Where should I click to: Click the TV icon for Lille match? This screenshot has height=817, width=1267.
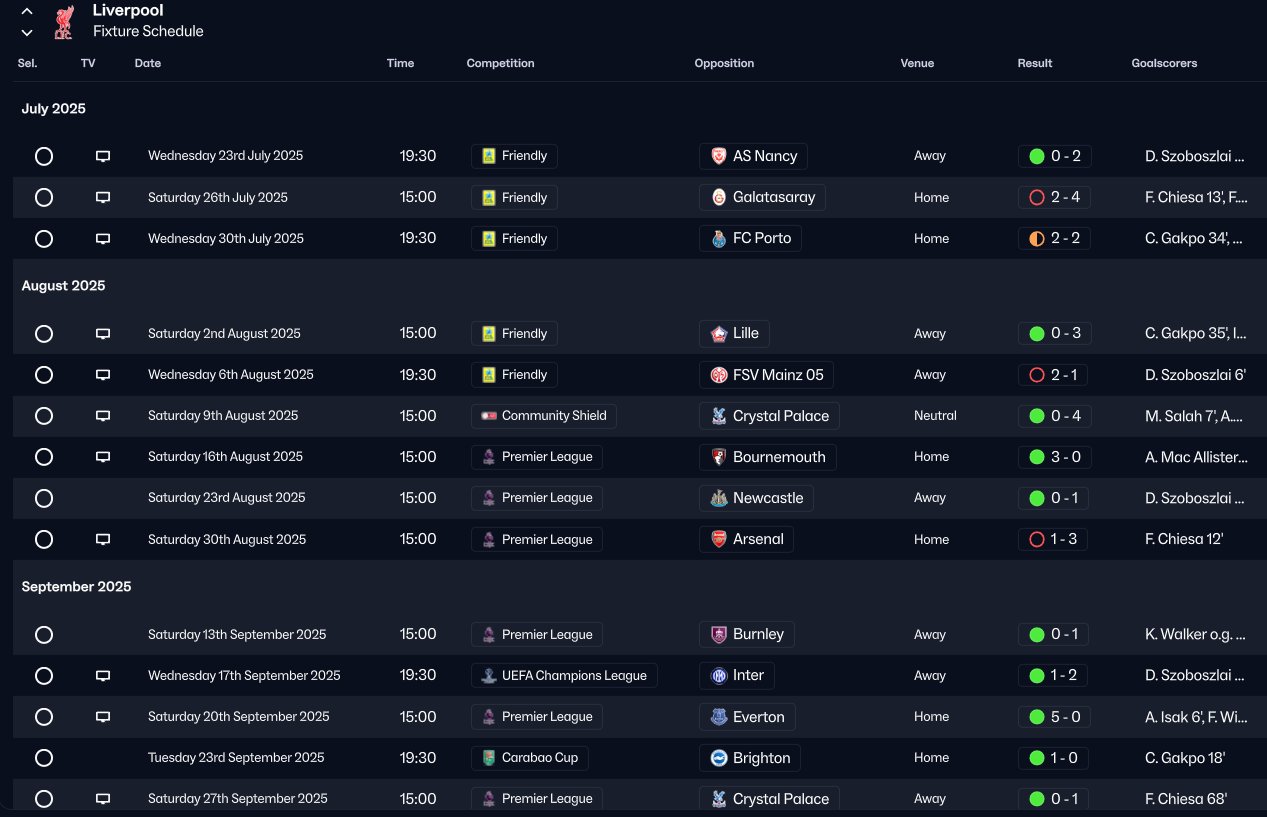click(x=103, y=334)
